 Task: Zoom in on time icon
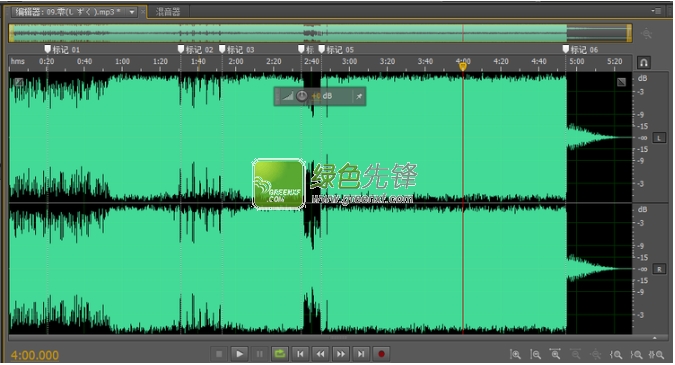[x=555, y=354]
